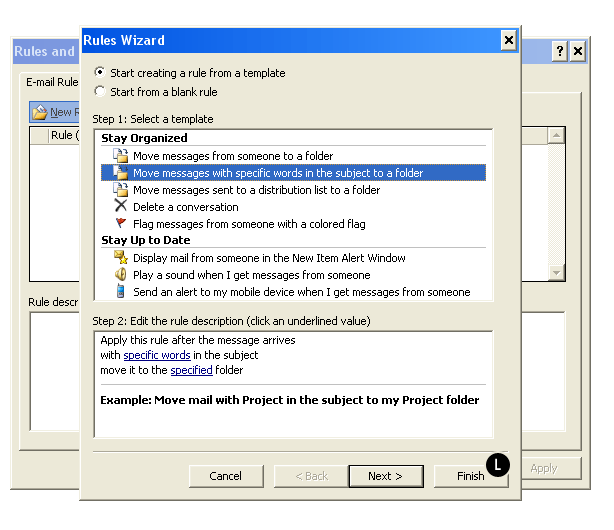The image size is (614, 530).
Task: Click the speaker icon for Play a sound
Action: pyautogui.click(x=120, y=275)
